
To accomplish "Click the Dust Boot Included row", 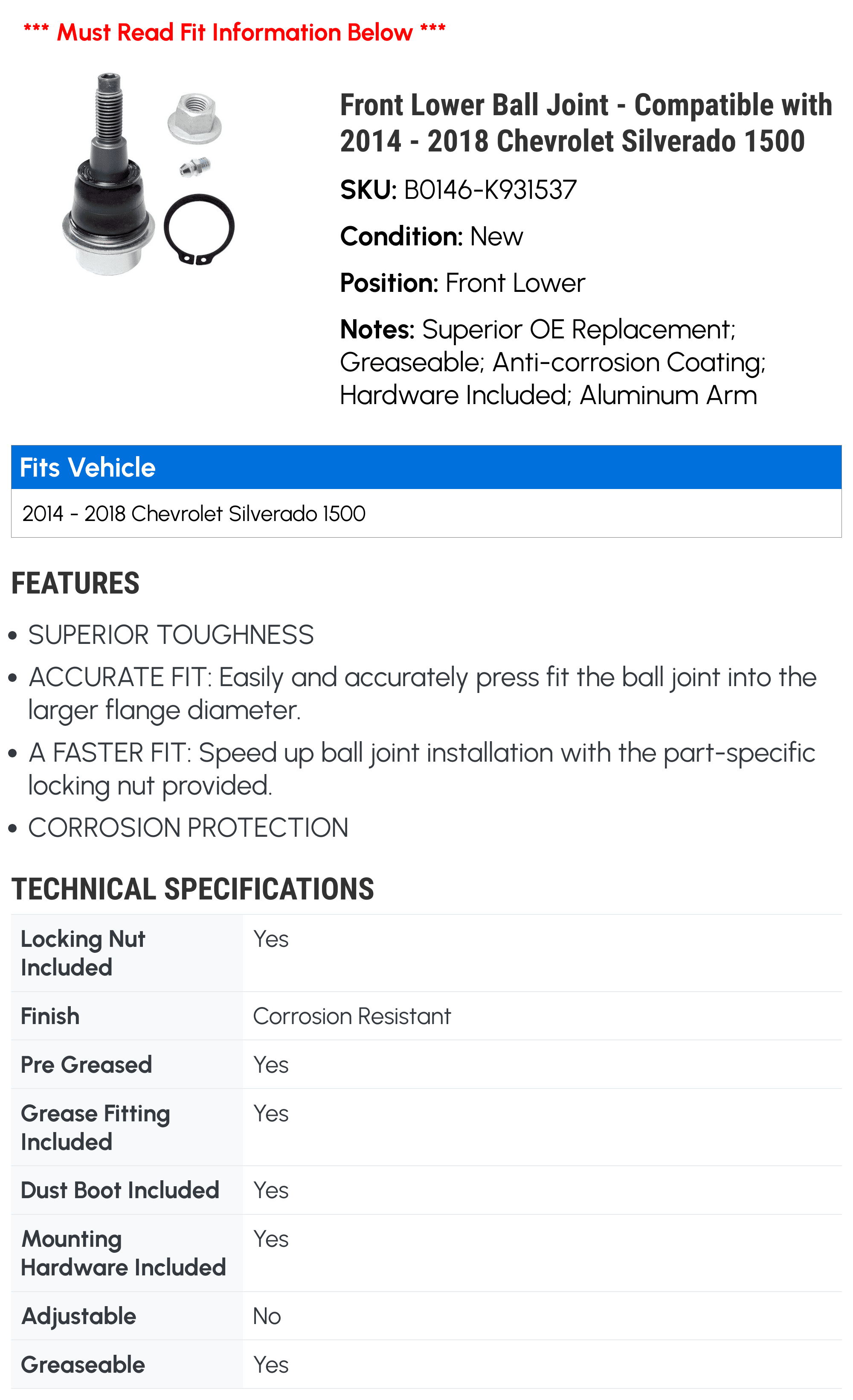I will coord(426,1190).
